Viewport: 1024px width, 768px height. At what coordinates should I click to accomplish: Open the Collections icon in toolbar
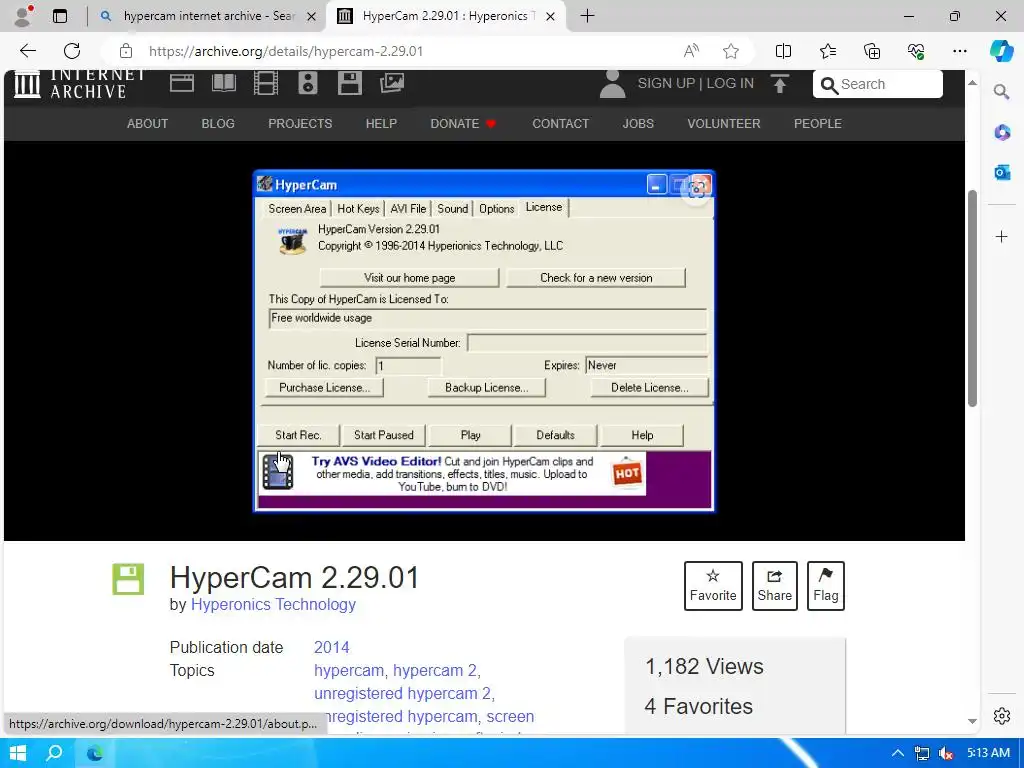(x=872, y=51)
